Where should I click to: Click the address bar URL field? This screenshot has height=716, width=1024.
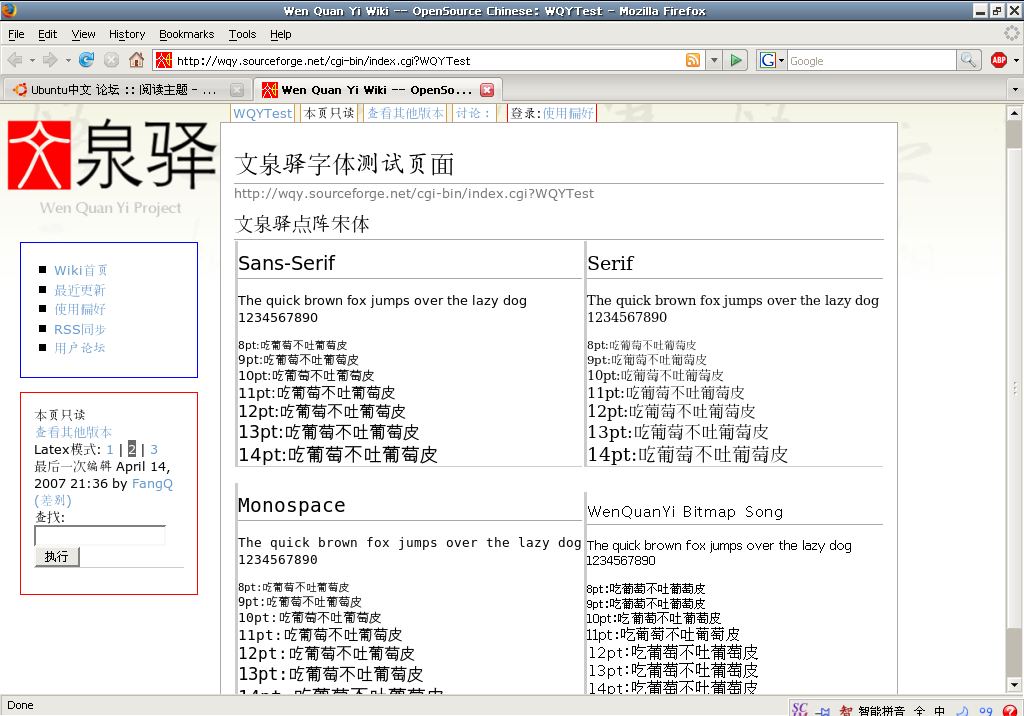430,61
